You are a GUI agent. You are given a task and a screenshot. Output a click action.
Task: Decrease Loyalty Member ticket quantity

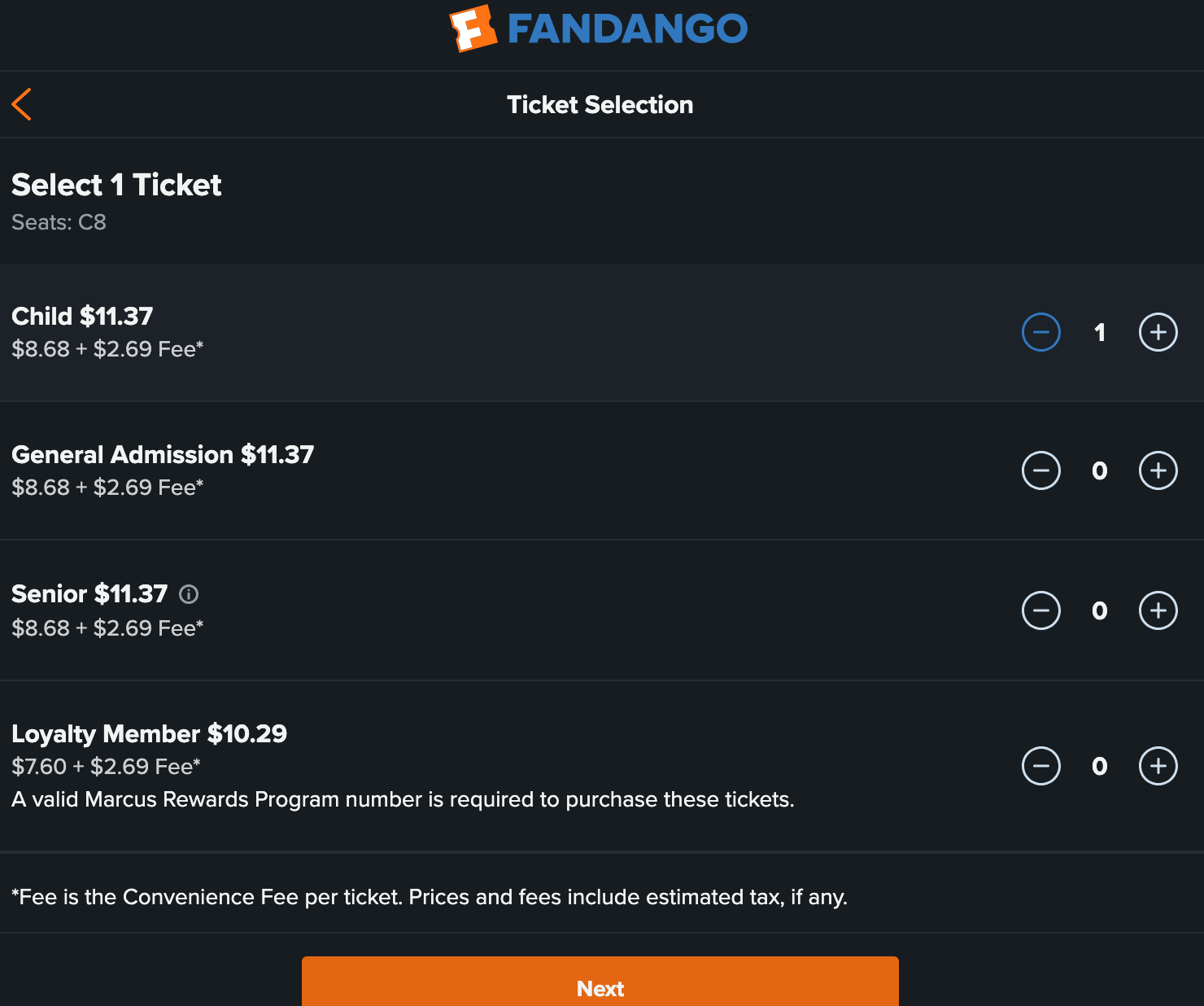(1040, 766)
